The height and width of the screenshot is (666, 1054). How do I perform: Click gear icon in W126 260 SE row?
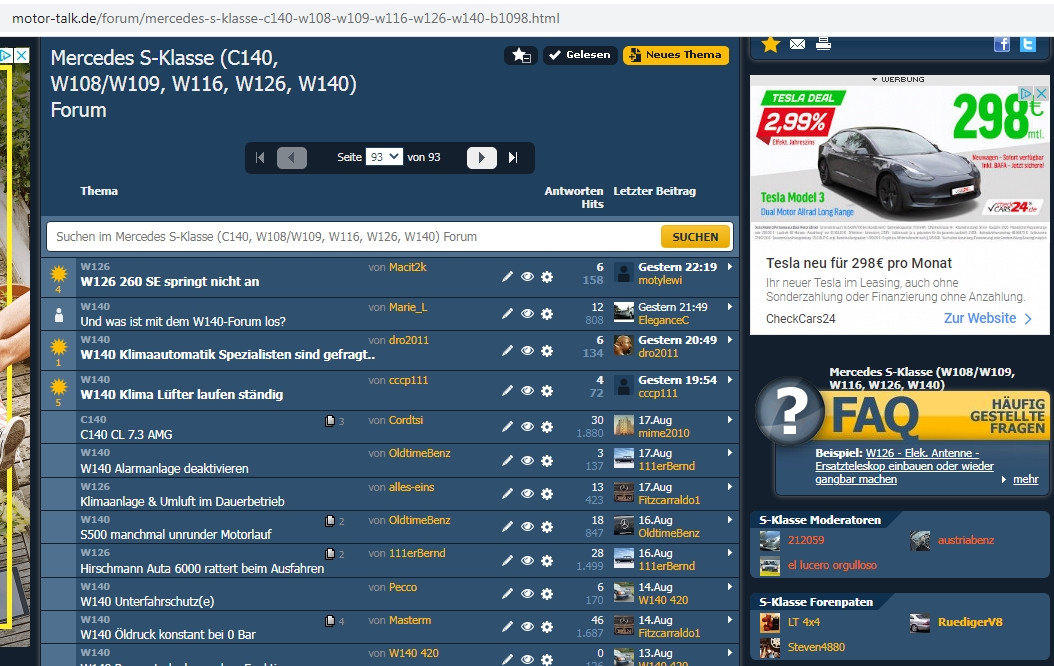(x=547, y=277)
